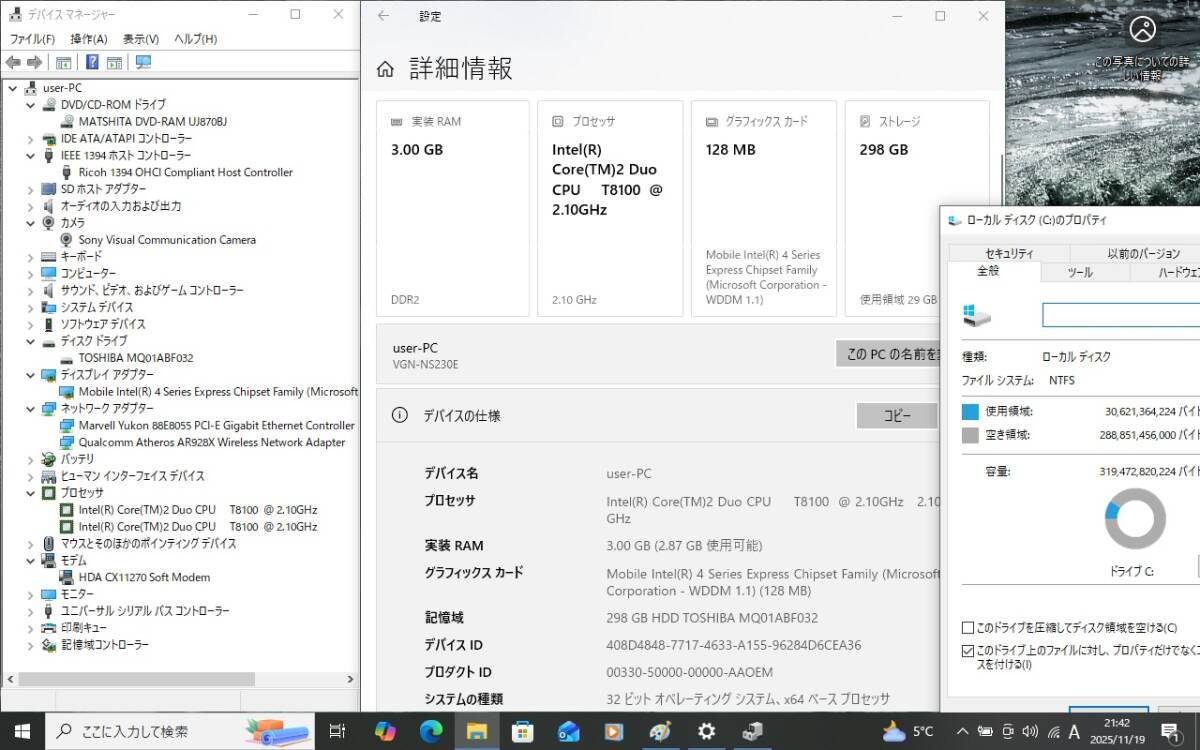
Task: Open the 操作(A) menu in Device Manager
Action: click(88, 39)
